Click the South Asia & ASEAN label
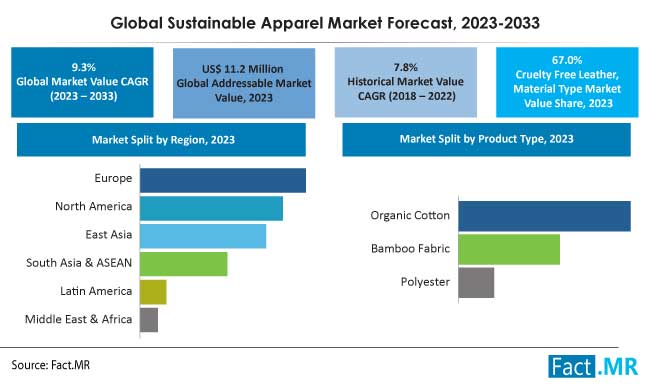 [79, 263]
